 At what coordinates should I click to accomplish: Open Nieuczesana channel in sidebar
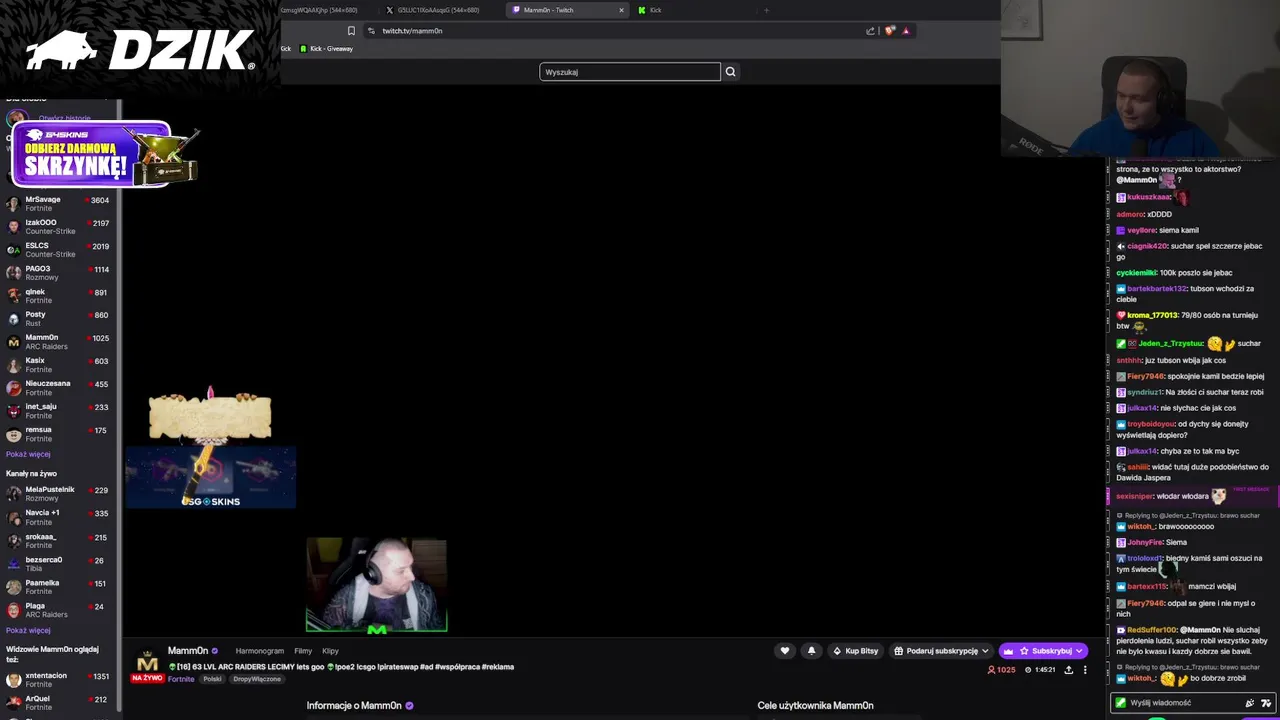point(59,388)
